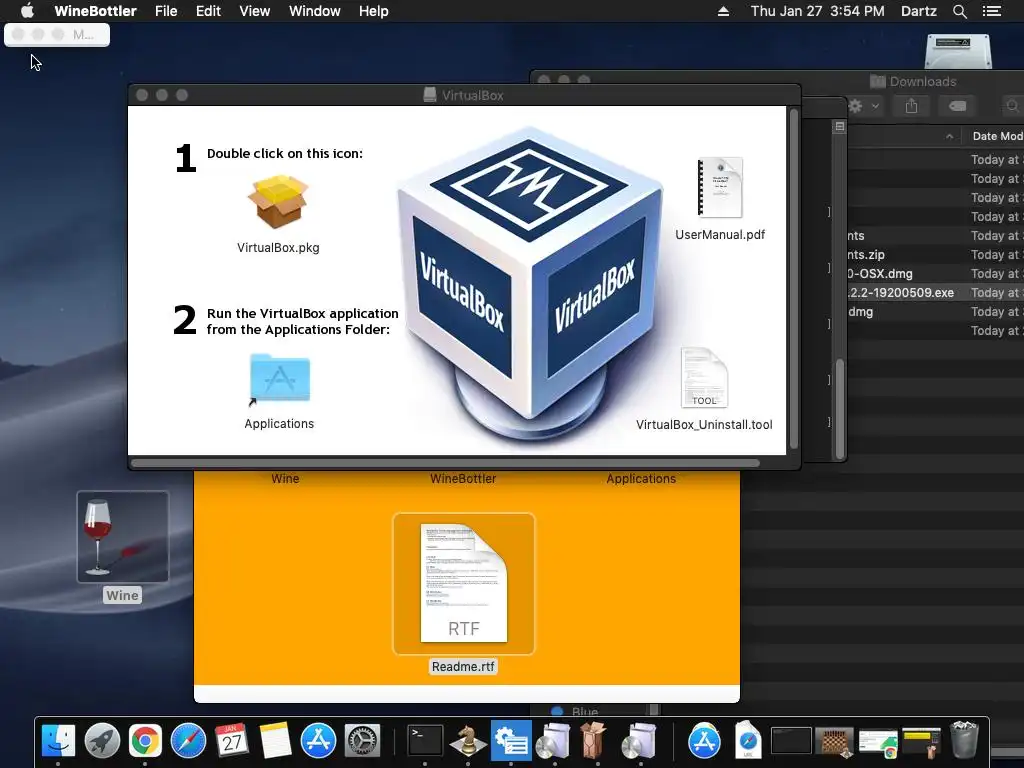Click the Share button in Downloads toolbar
The image size is (1024, 768).
pos(912,106)
